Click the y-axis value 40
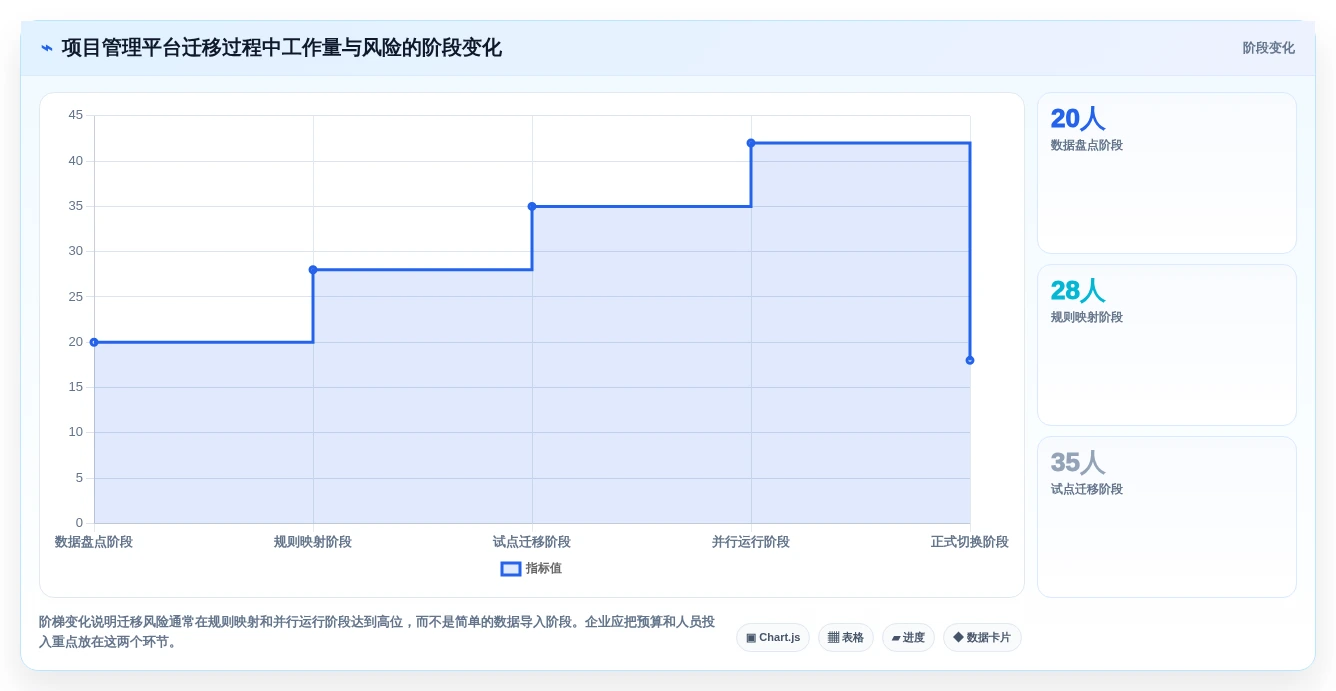 [76, 160]
